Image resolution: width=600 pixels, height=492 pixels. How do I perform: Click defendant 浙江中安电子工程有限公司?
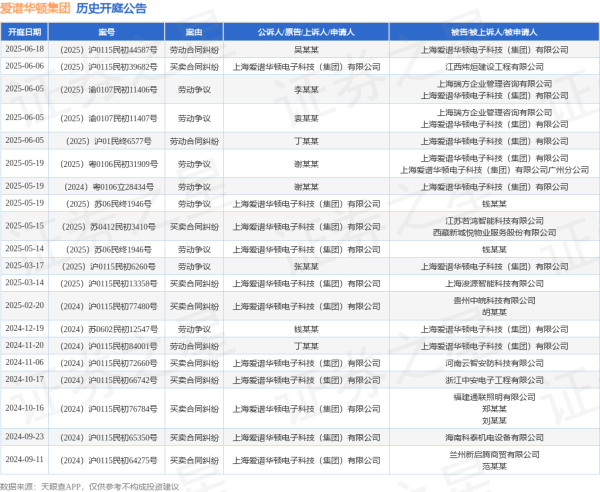[x=494, y=380]
